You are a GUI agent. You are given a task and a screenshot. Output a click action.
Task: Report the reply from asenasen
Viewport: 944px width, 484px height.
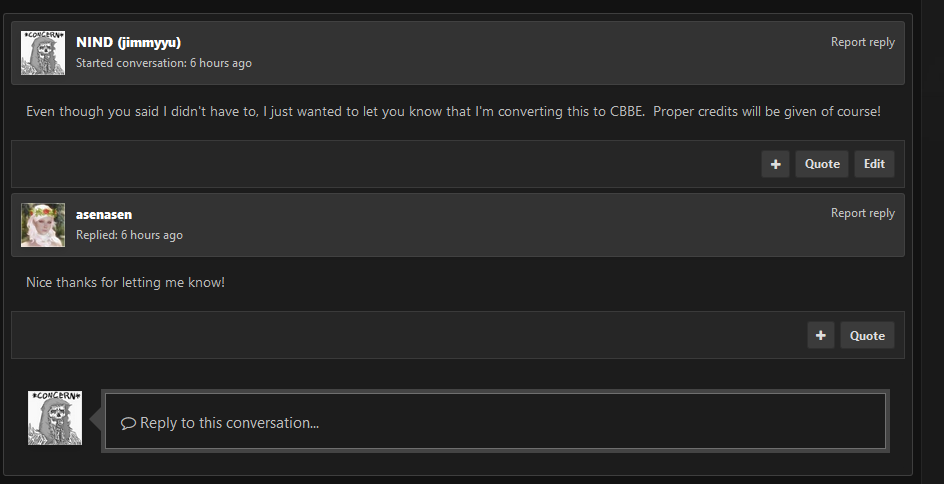(863, 213)
